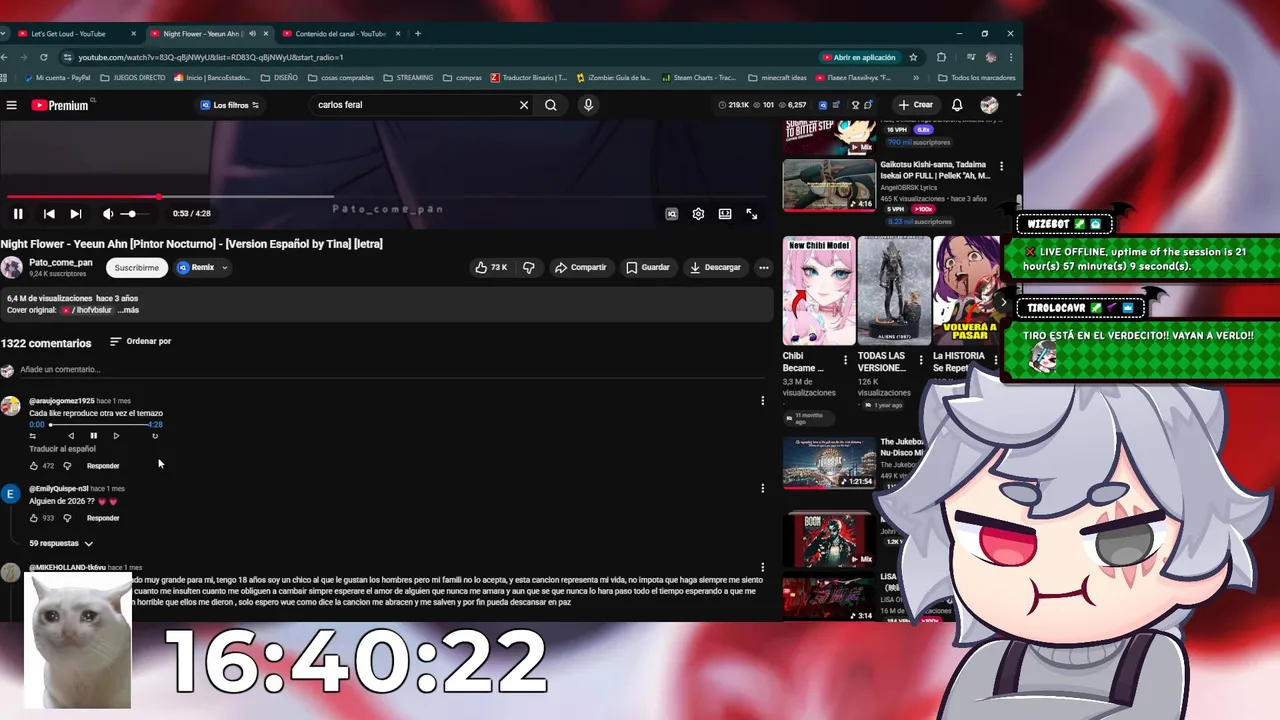Switch to 'Contenido del canal - YouTube' tab
Screen dimensions: 1280x720
coord(340,34)
